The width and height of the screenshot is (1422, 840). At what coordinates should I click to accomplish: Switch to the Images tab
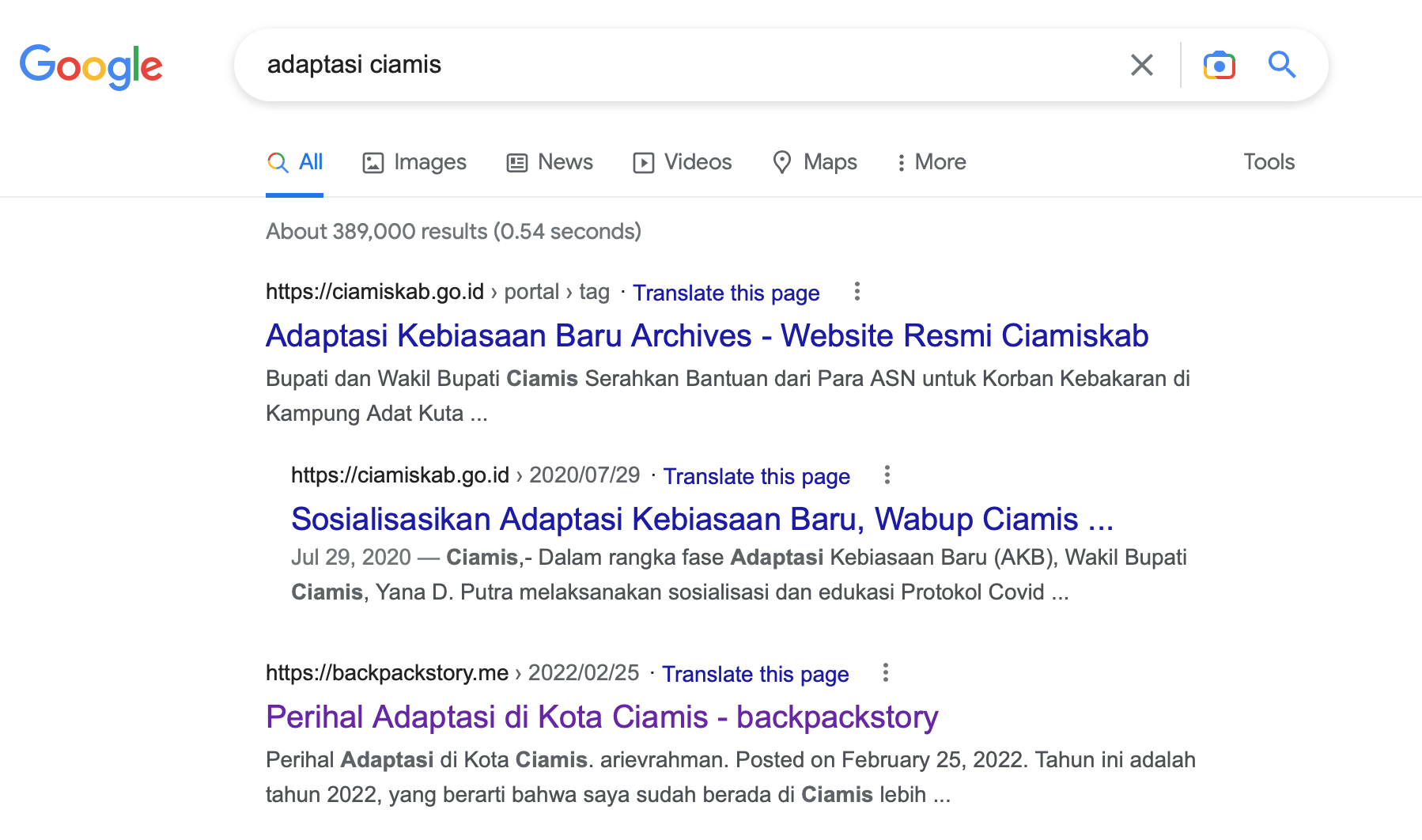pyautogui.click(x=414, y=162)
